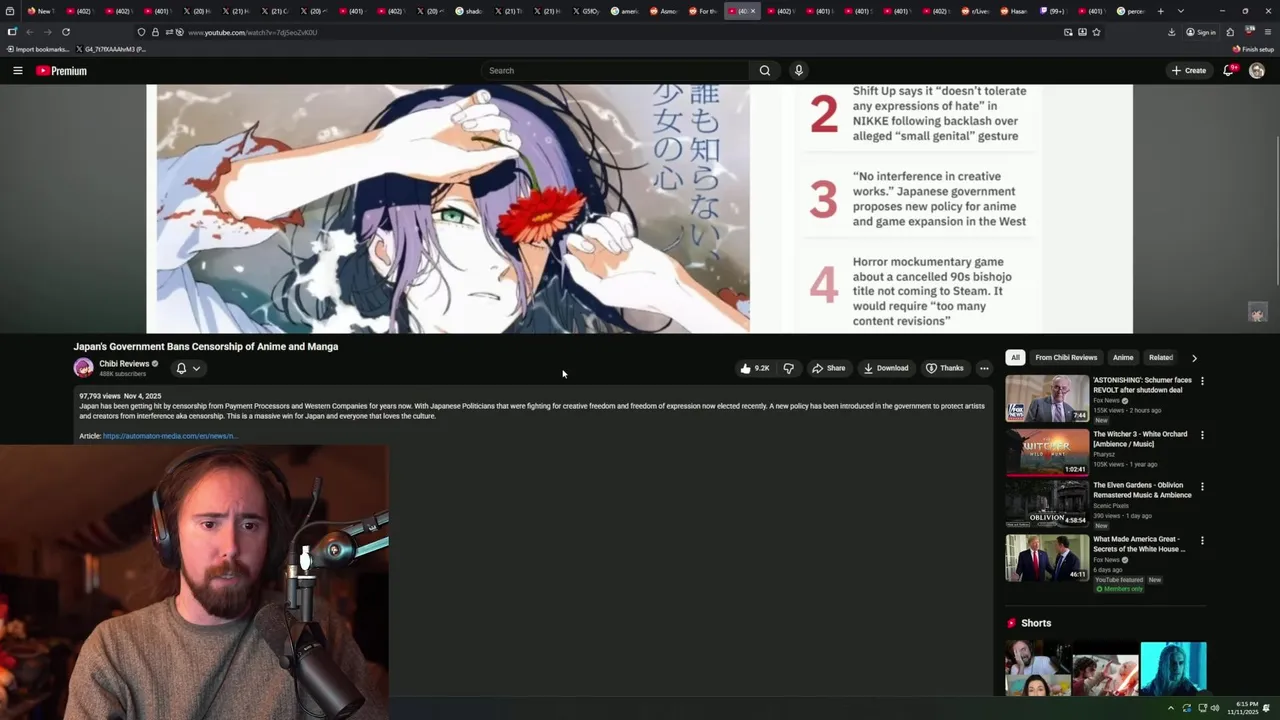Select the Anime filter chip
This screenshot has width=1280, height=720.
click(x=1123, y=358)
